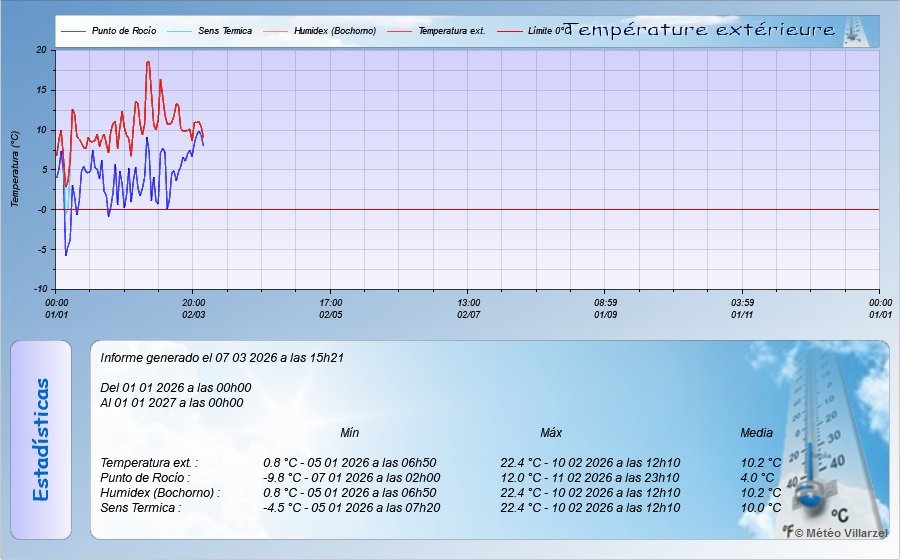
Task: Click the report generated date text
Action: pyautogui.click(x=223, y=357)
